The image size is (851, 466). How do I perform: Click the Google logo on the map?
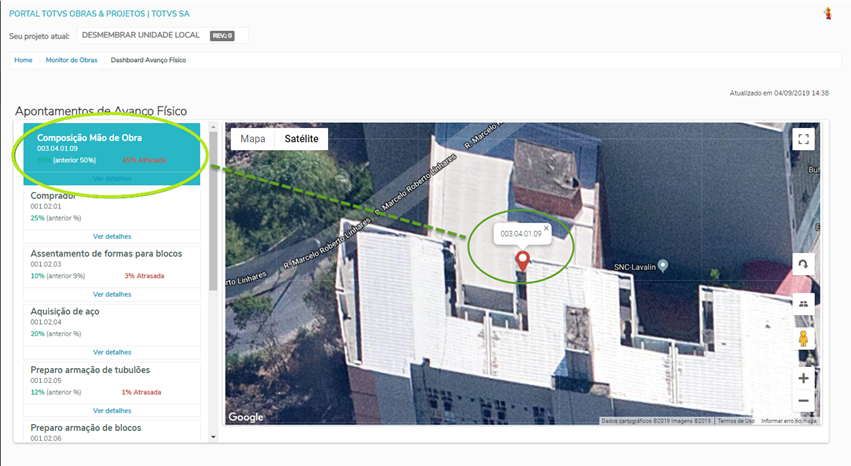(246, 417)
